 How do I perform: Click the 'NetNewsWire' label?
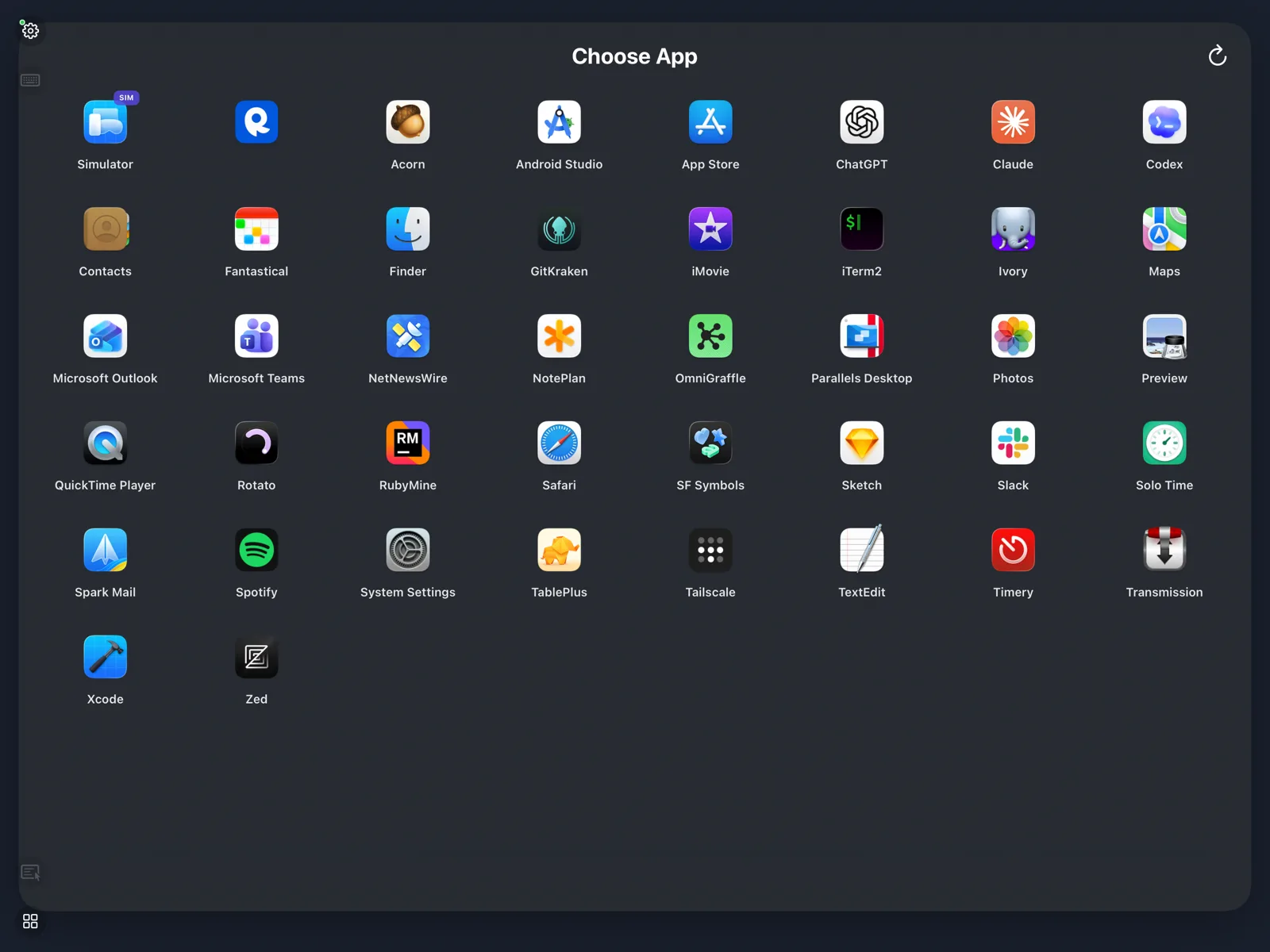(408, 378)
